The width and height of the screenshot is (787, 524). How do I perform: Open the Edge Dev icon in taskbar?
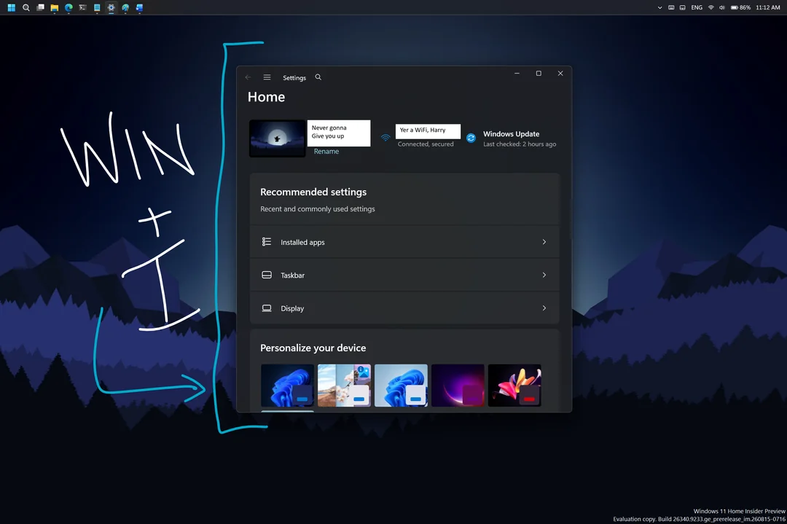[x=125, y=8]
